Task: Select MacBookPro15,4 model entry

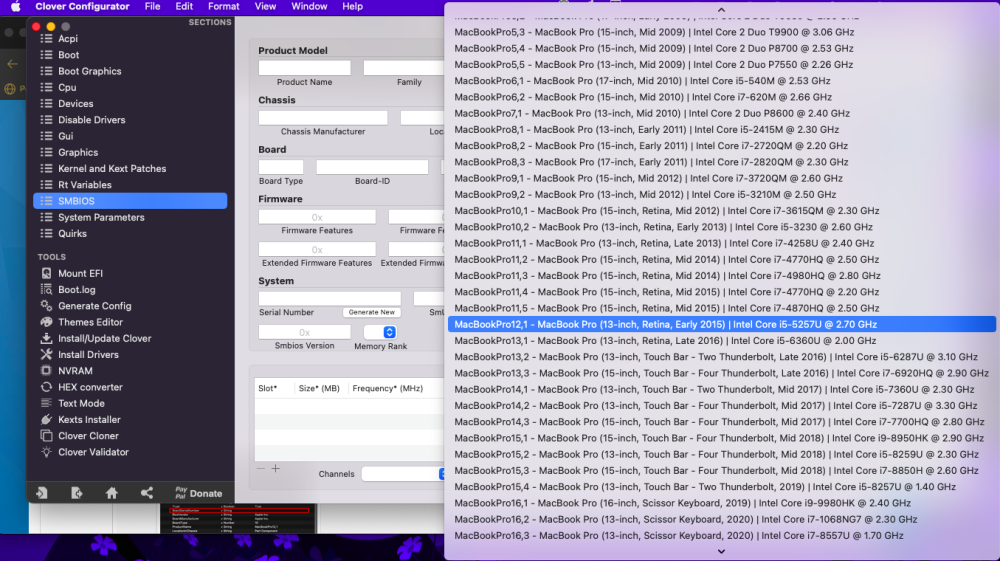Action: 721,487
